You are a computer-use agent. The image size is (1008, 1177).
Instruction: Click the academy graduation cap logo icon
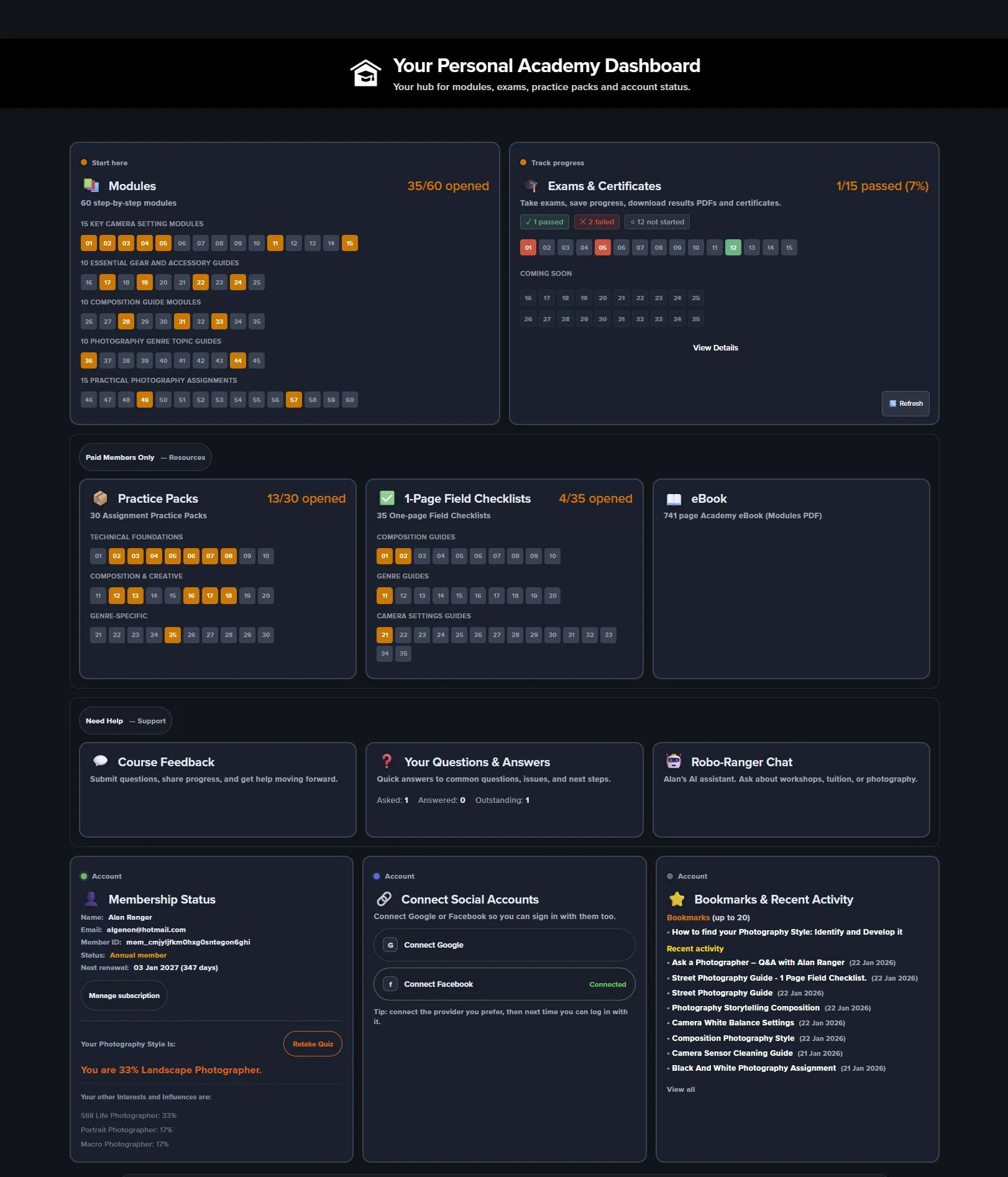(x=365, y=73)
